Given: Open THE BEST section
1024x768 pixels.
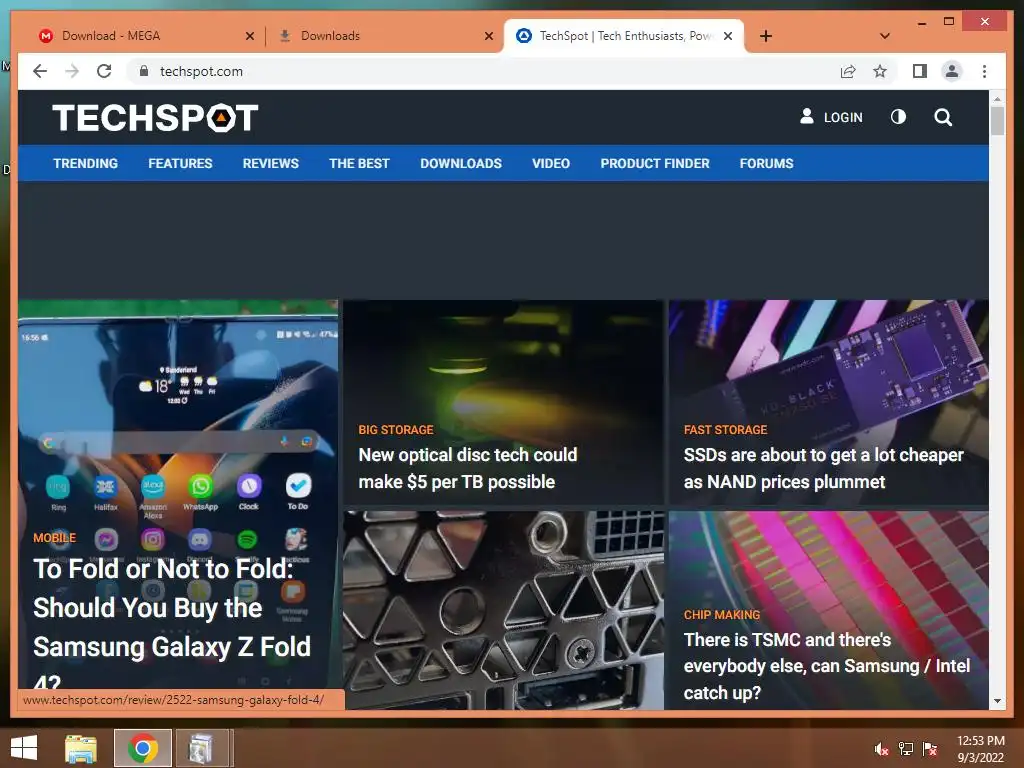Looking at the screenshot, I should pos(359,163).
